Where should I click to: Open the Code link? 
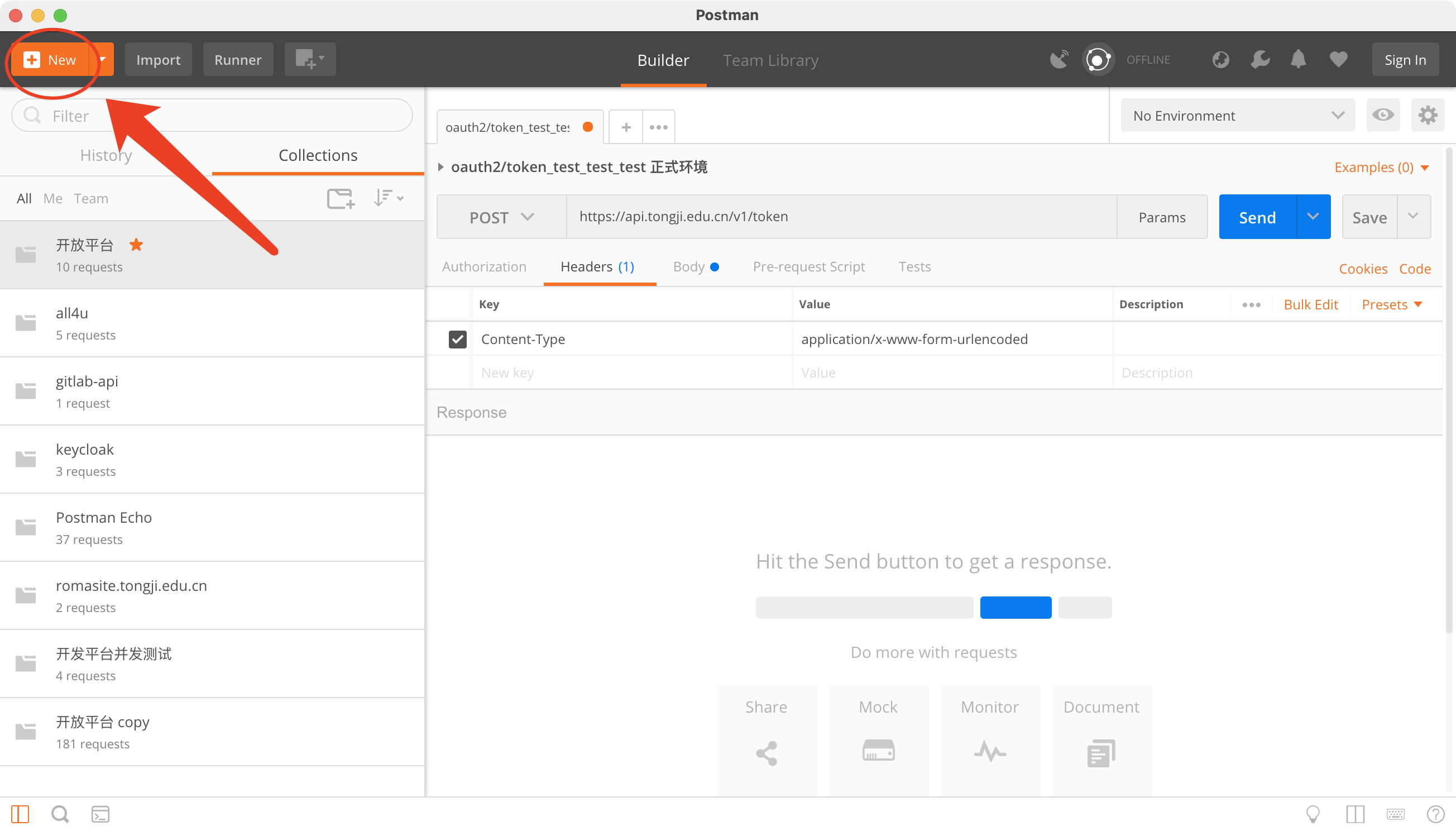[1414, 268]
